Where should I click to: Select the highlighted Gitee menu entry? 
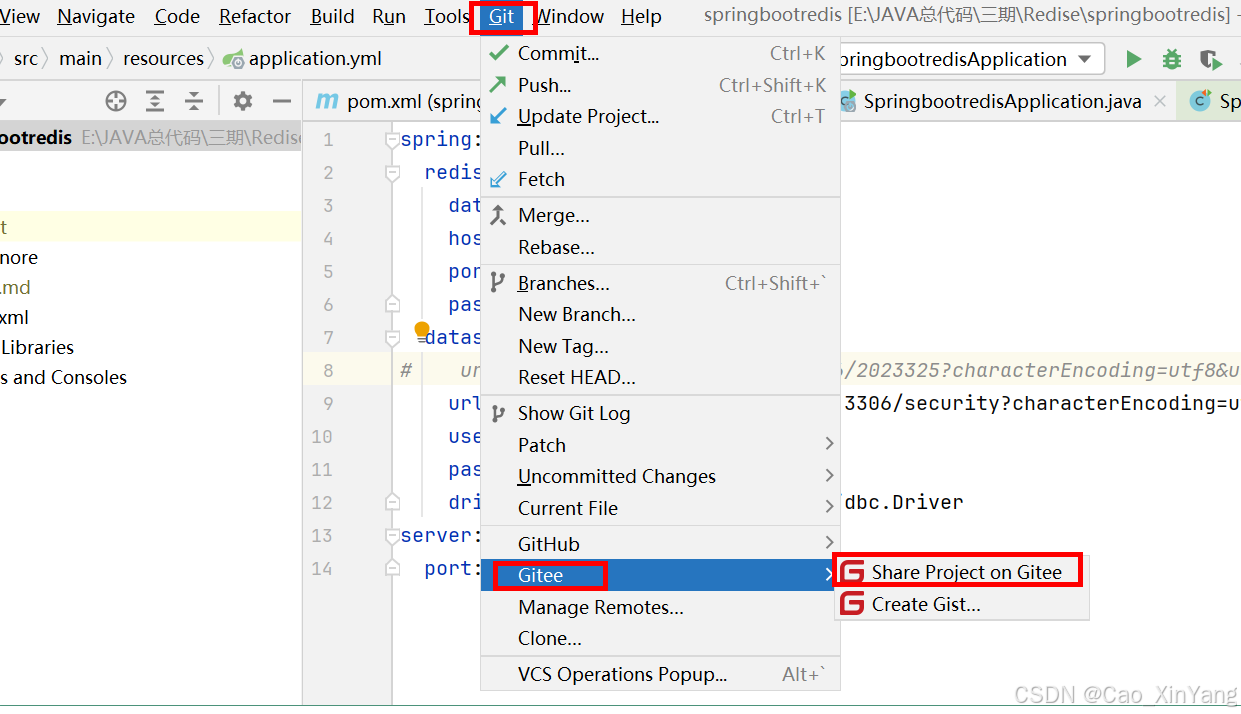click(660, 575)
